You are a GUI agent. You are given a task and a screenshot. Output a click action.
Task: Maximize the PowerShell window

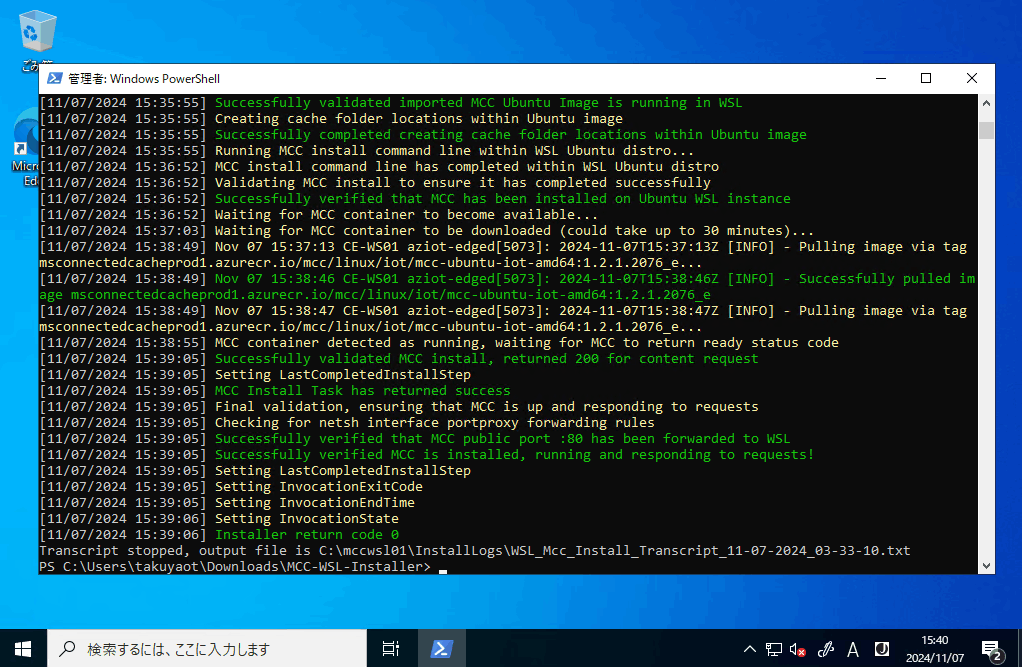[926, 78]
